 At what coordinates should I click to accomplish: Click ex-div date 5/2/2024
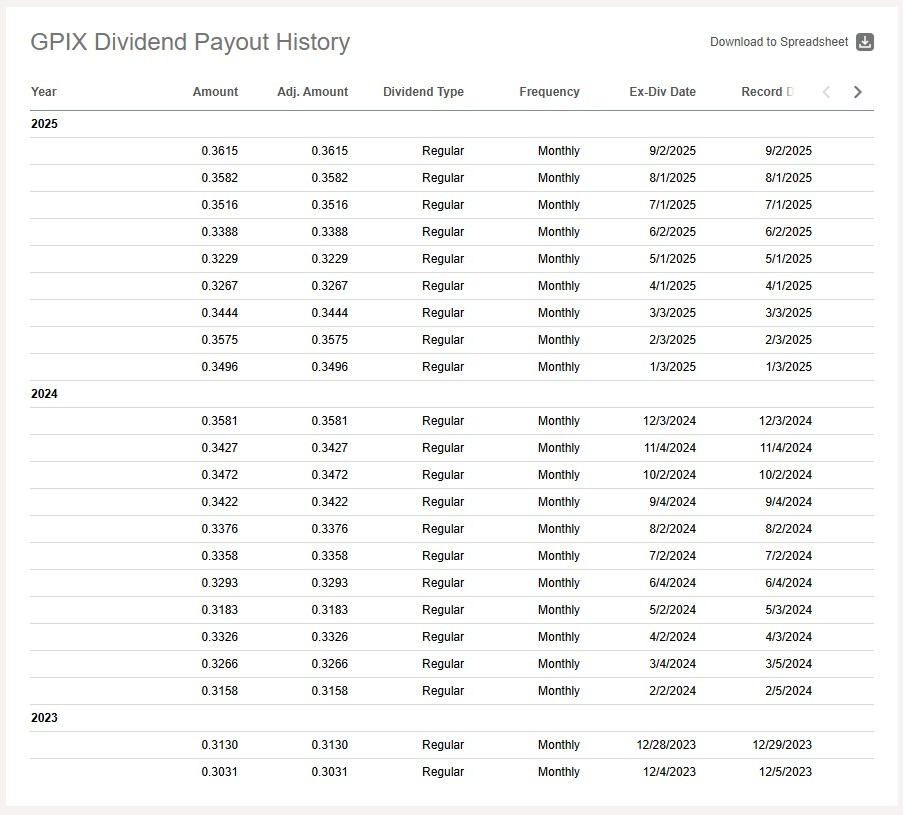pyautogui.click(x=672, y=610)
